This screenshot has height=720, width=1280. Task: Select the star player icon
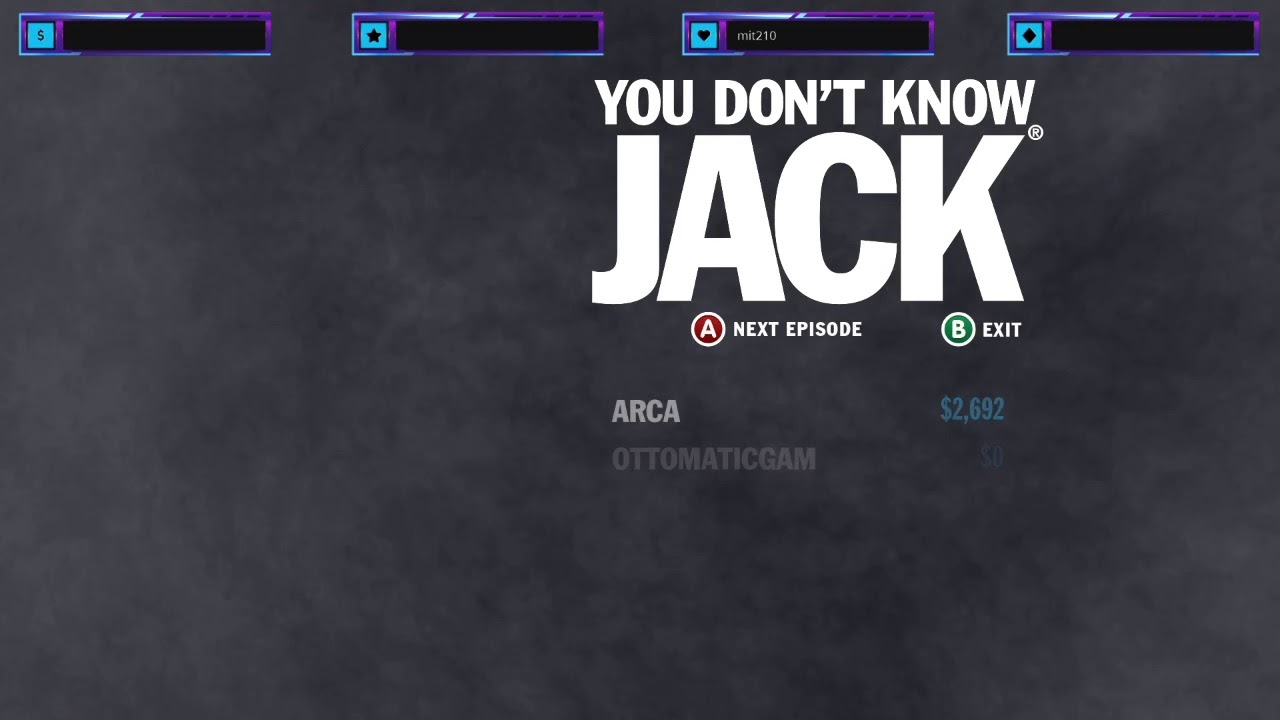[374, 35]
